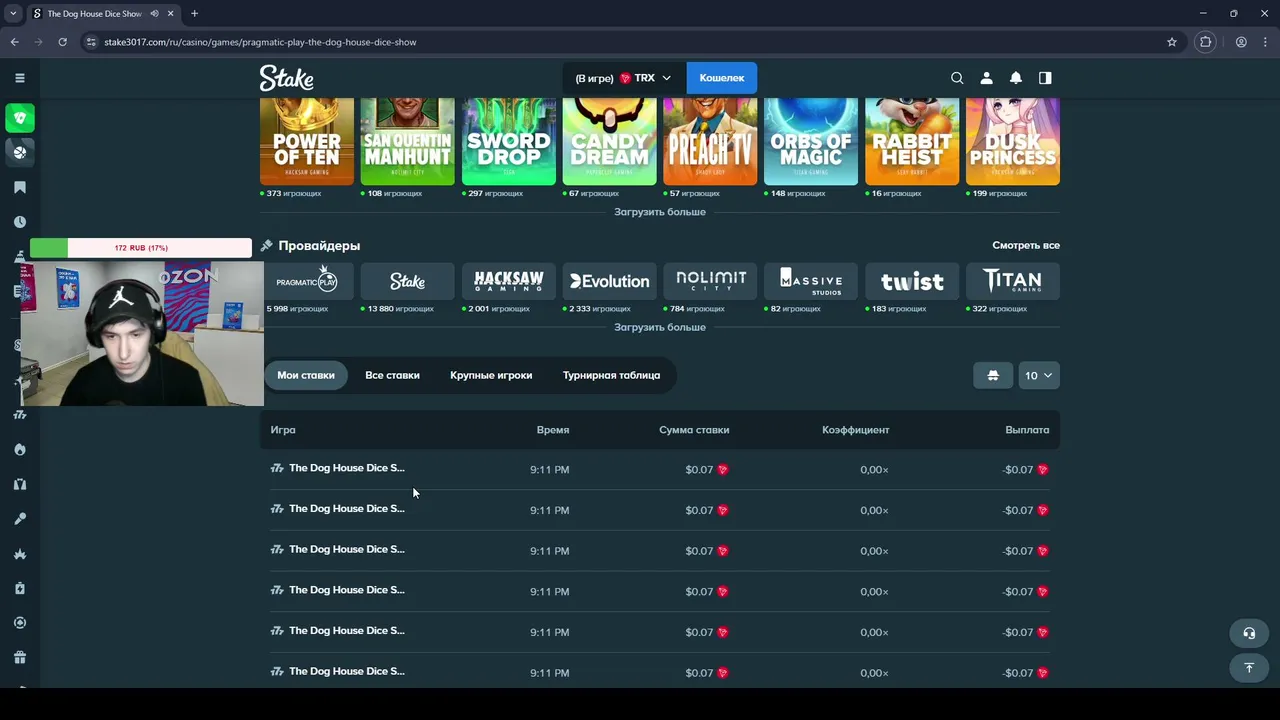Open the bookmark Favourites sidebar icon
This screenshot has height=720, width=1280.
[x=19, y=187]
